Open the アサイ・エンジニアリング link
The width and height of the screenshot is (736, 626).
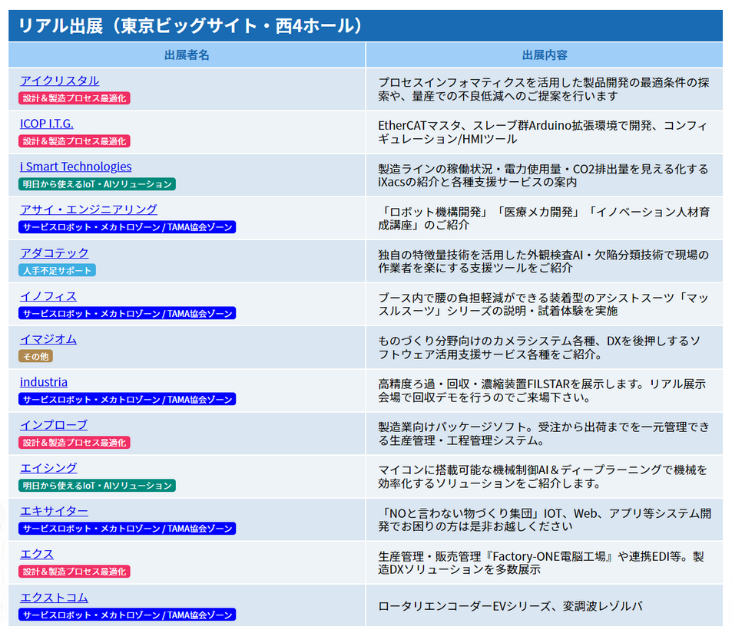coord(88,210)
